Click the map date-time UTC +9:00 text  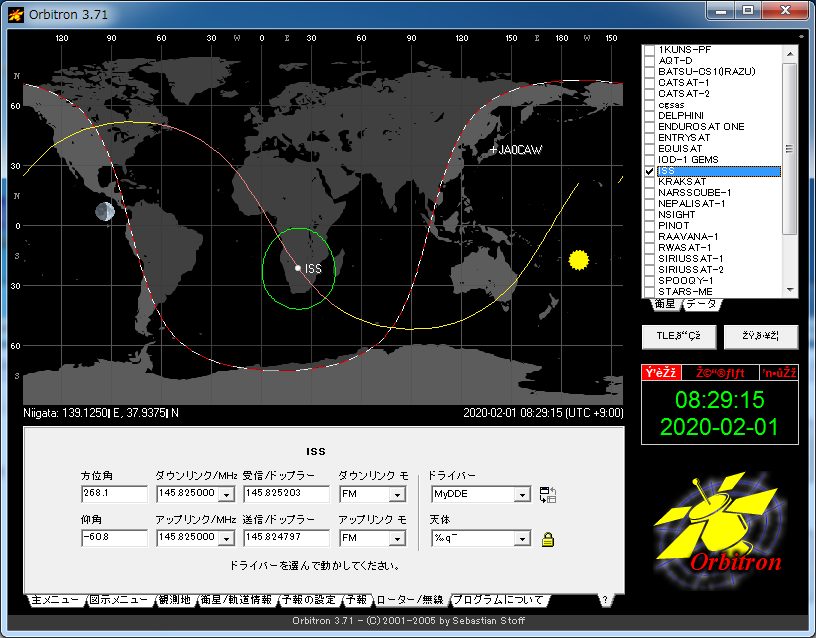tap(543, 413)
